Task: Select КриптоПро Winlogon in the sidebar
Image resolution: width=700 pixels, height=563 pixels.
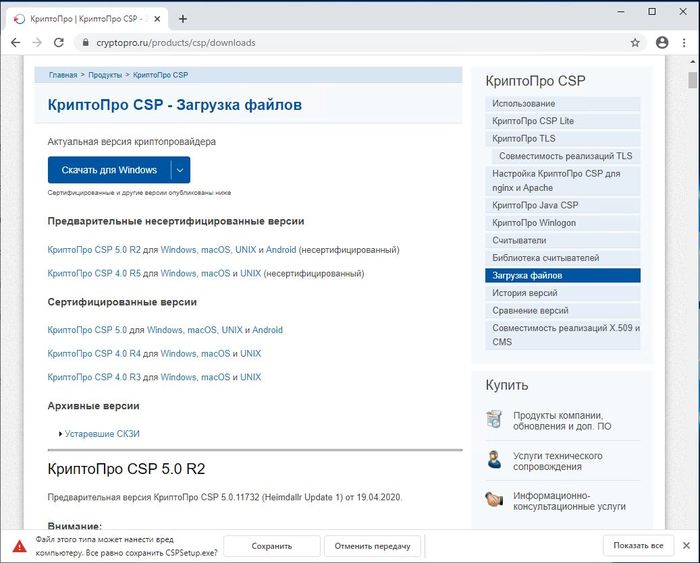Action: 562,223
